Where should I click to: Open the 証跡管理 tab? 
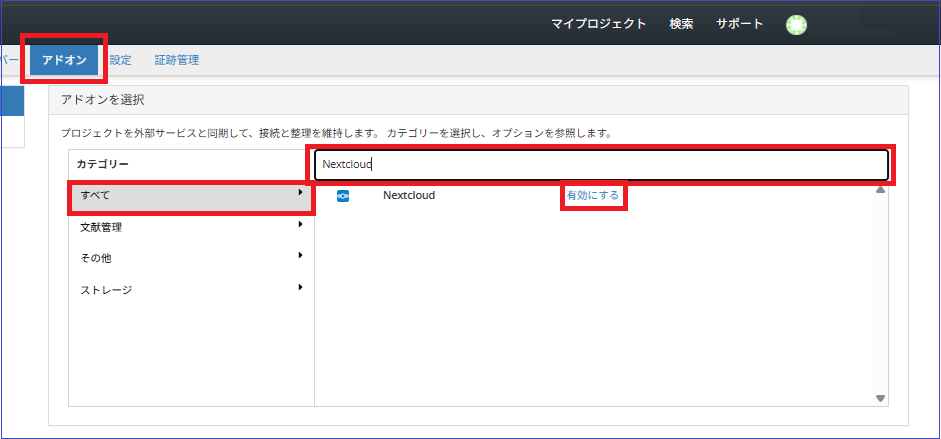tap(176, 60)
